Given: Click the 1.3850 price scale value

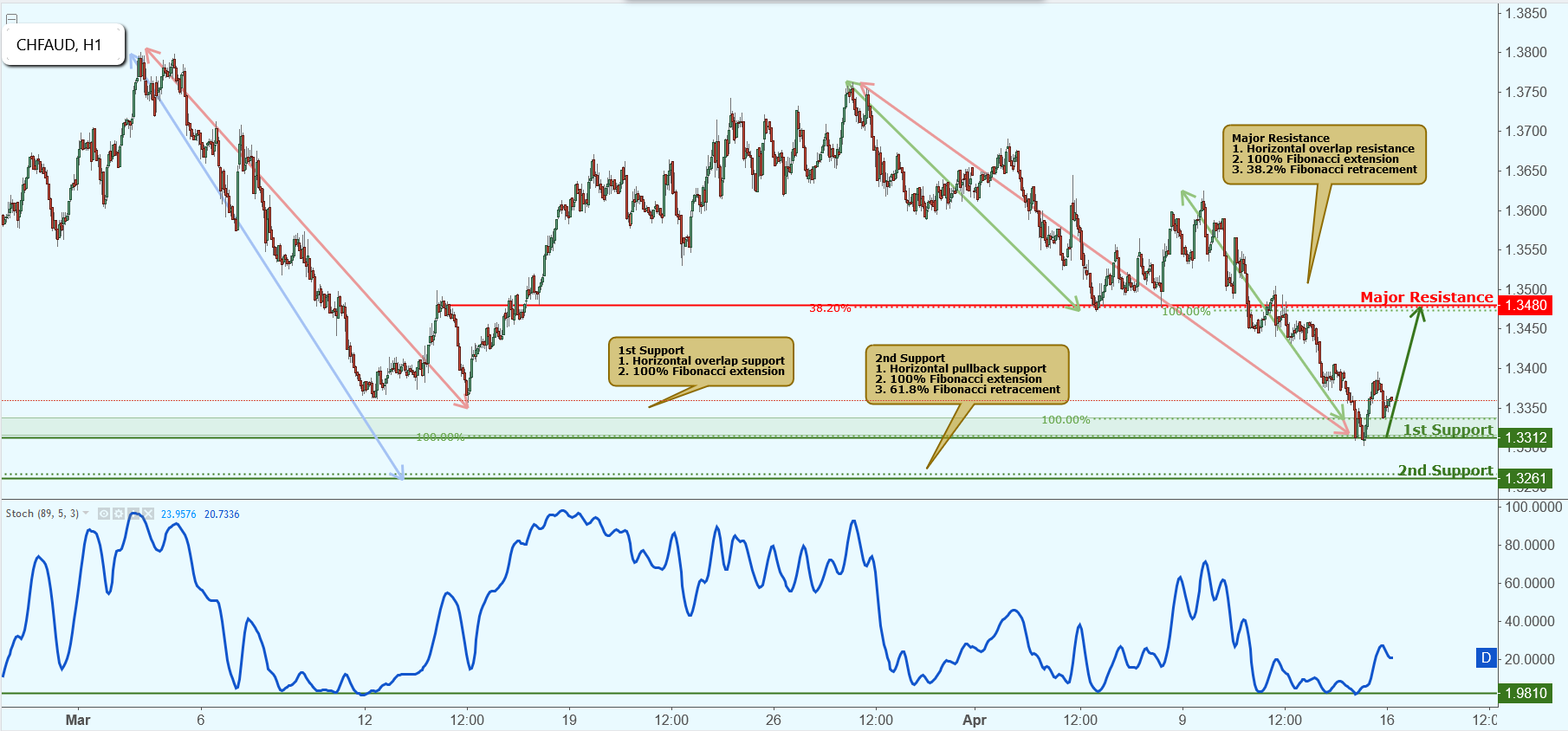Looking at the screenshot, I should pos(1526,13).
